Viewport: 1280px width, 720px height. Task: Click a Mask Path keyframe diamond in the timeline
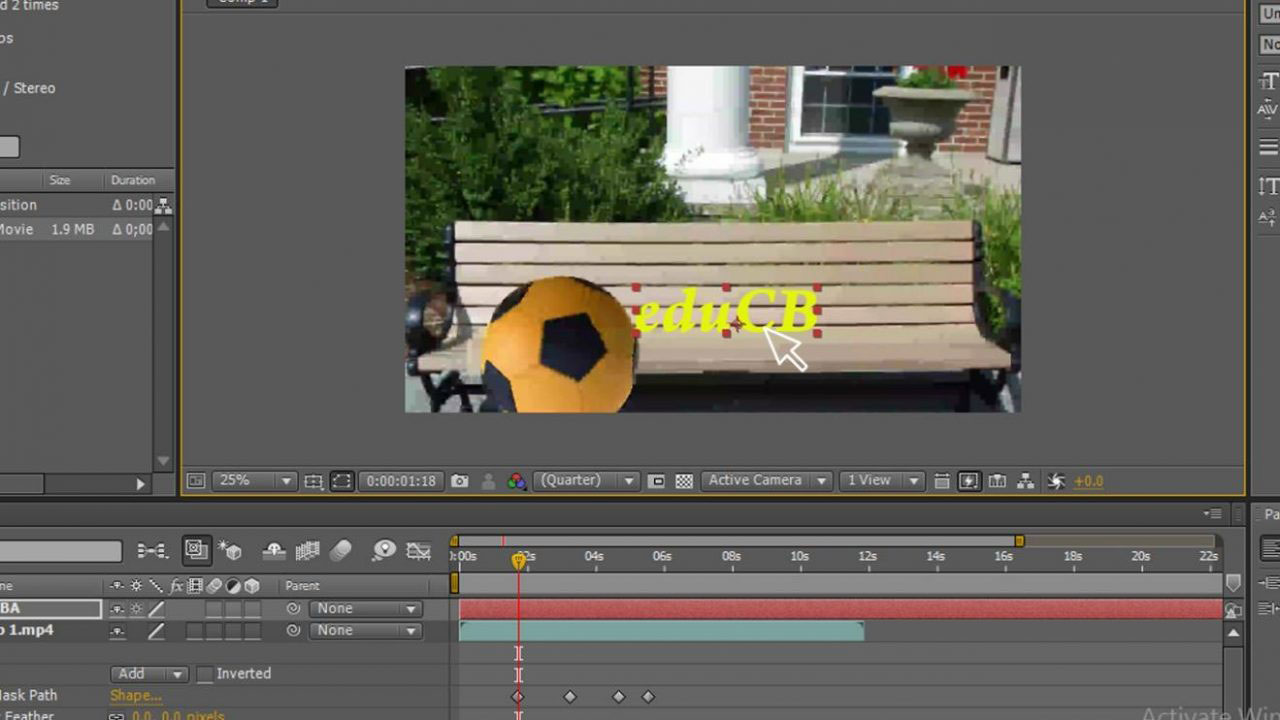pyautogui.click(x=570, y=697)
